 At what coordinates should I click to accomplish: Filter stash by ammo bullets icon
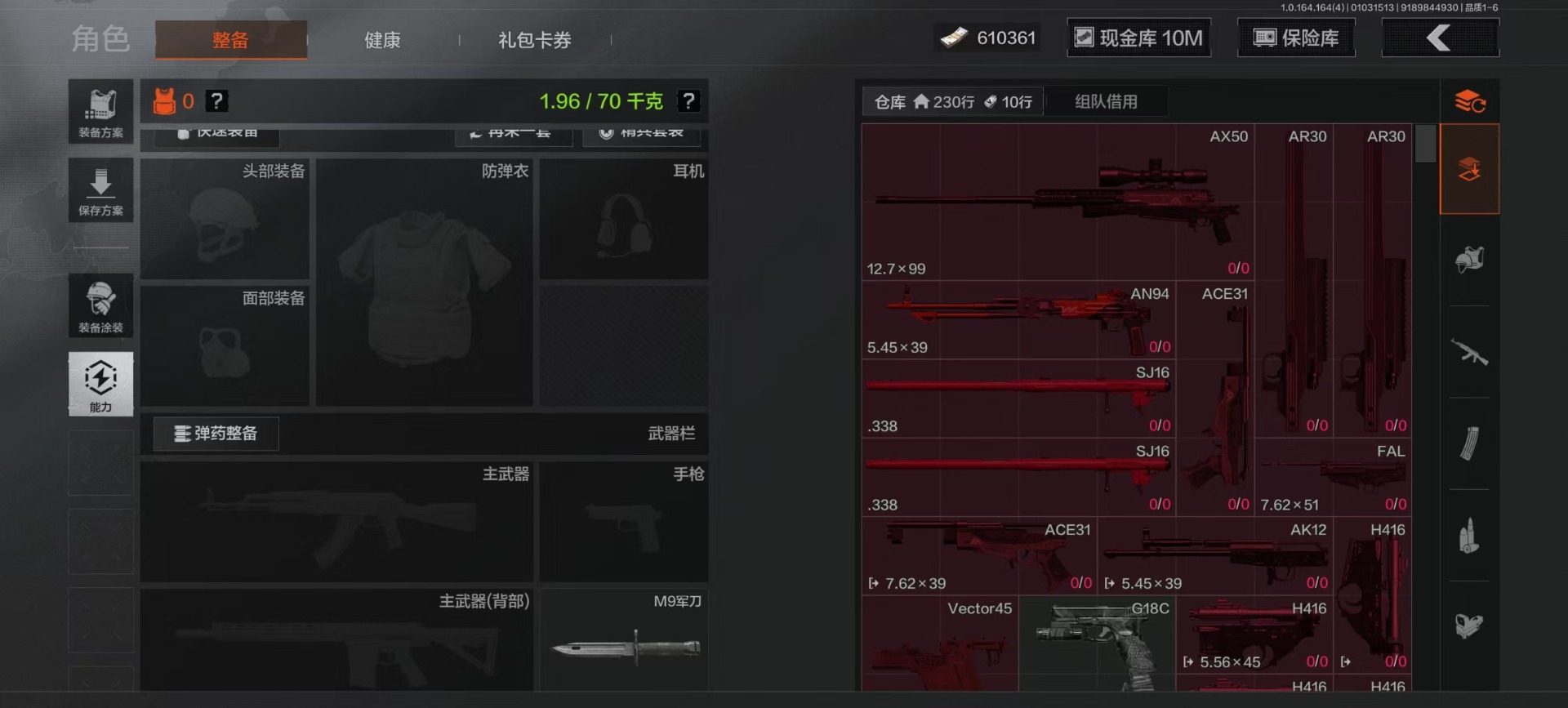click(x=1469, y=536)
